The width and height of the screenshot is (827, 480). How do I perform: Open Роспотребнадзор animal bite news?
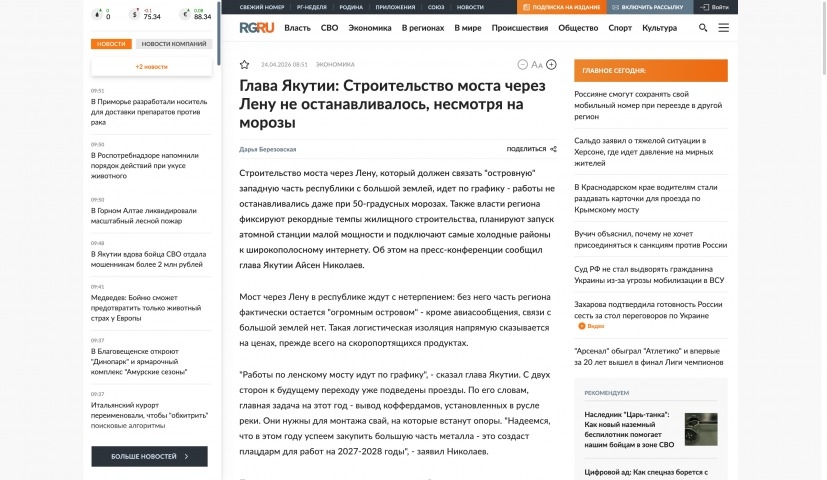pos(145,166)
